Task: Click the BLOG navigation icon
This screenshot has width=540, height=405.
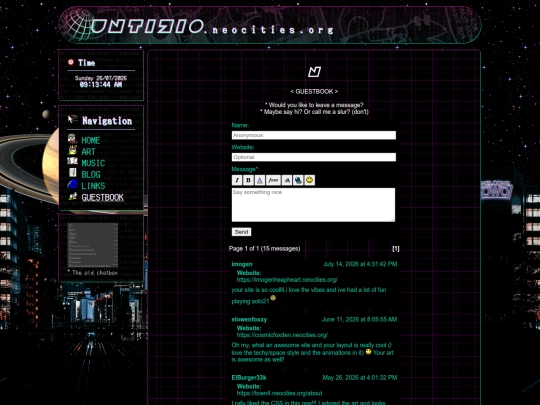Action: click(x=72, y=173)
